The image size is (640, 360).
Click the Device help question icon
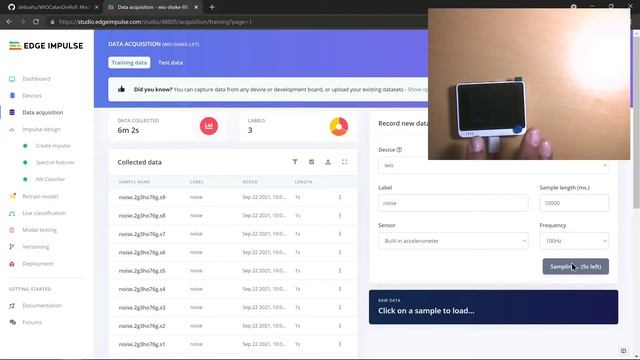399,150
